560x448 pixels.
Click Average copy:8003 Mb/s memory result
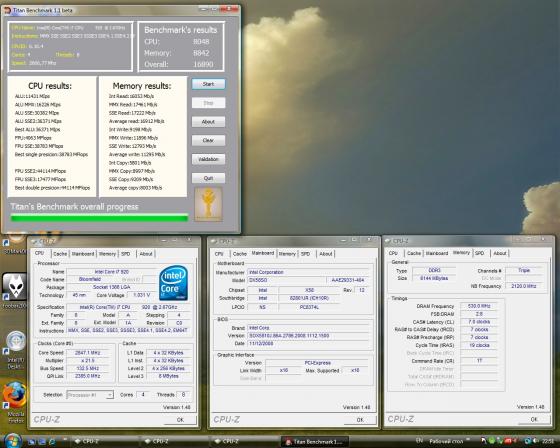[135, 188]
